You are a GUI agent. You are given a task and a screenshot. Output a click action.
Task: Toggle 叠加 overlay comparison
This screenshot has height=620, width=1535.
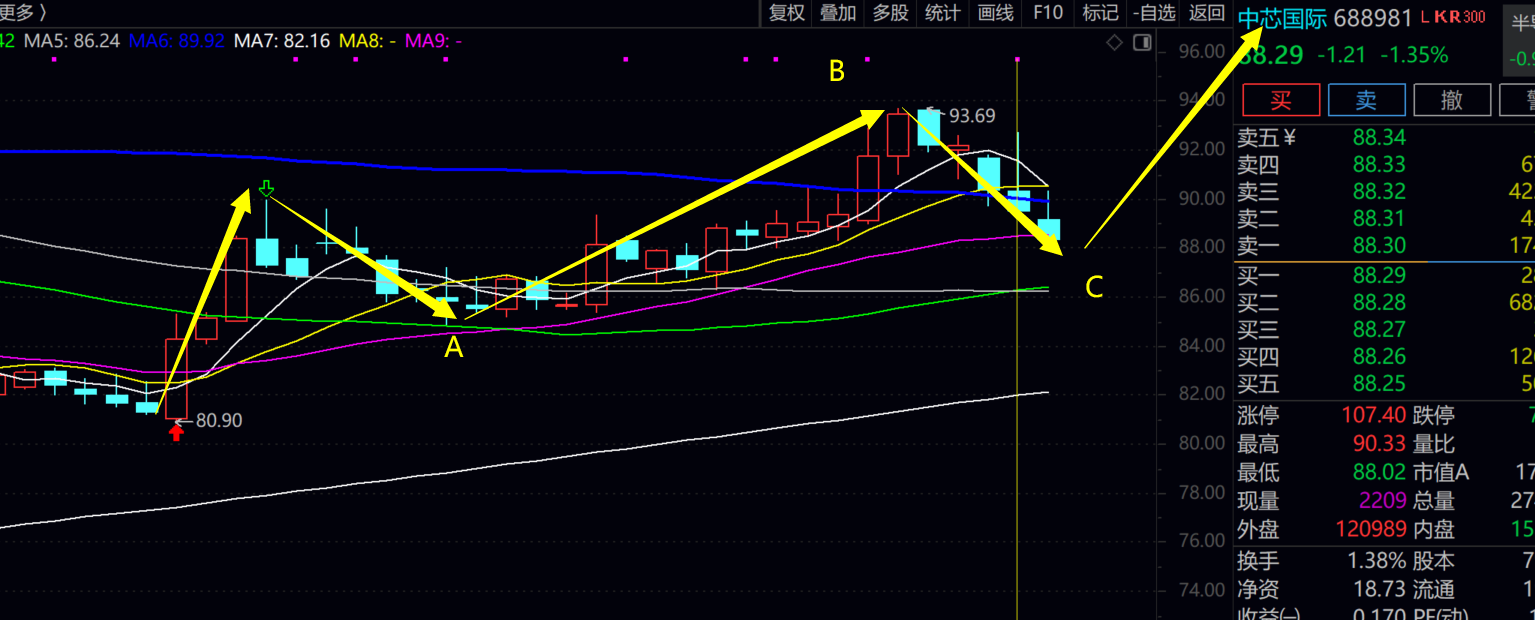tap(838, 13)
